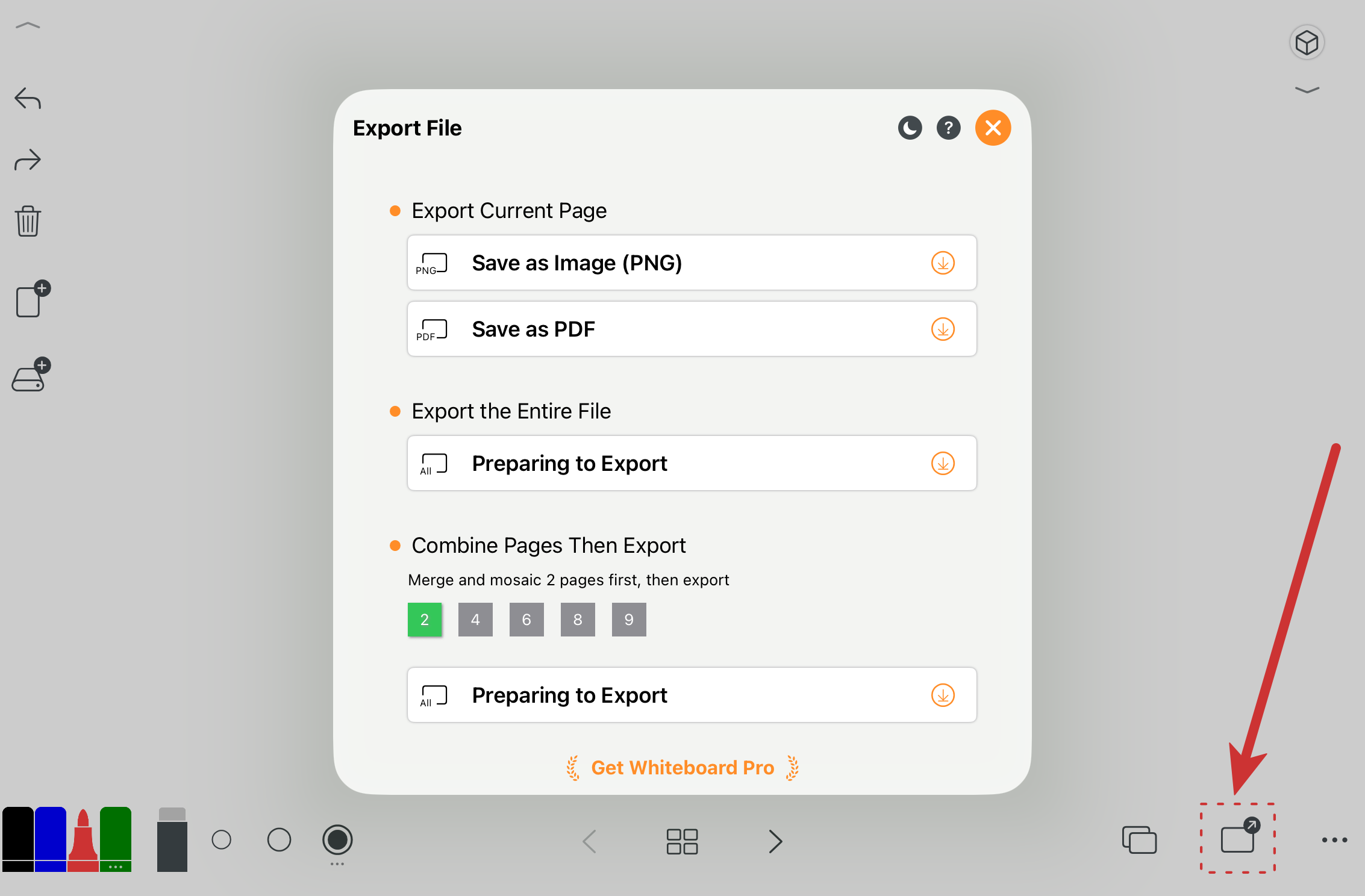Download using Save as PDF

pyautogui.click(x=943, y=329)
